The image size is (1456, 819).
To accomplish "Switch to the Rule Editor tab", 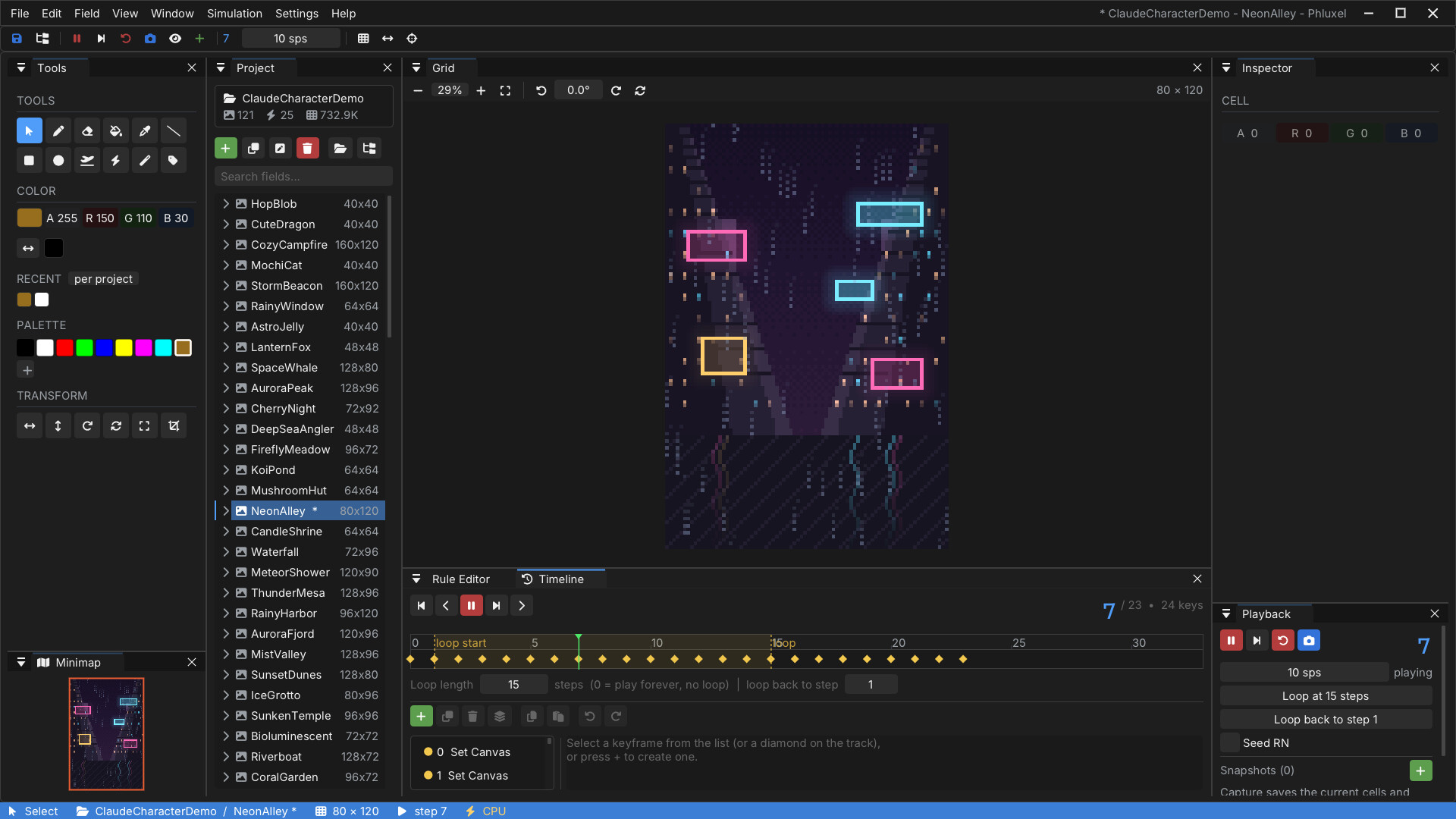I will click(x=460, y=579).
